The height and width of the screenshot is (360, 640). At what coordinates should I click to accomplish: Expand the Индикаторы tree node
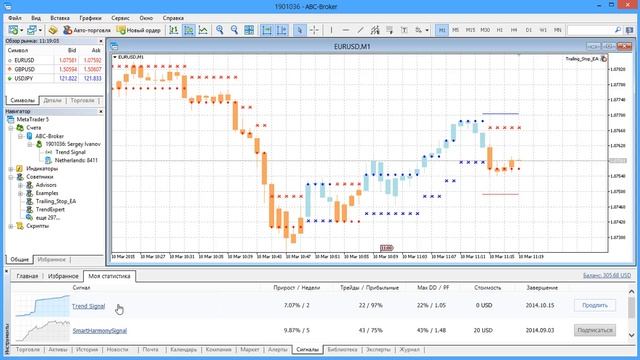pos(11,169)
